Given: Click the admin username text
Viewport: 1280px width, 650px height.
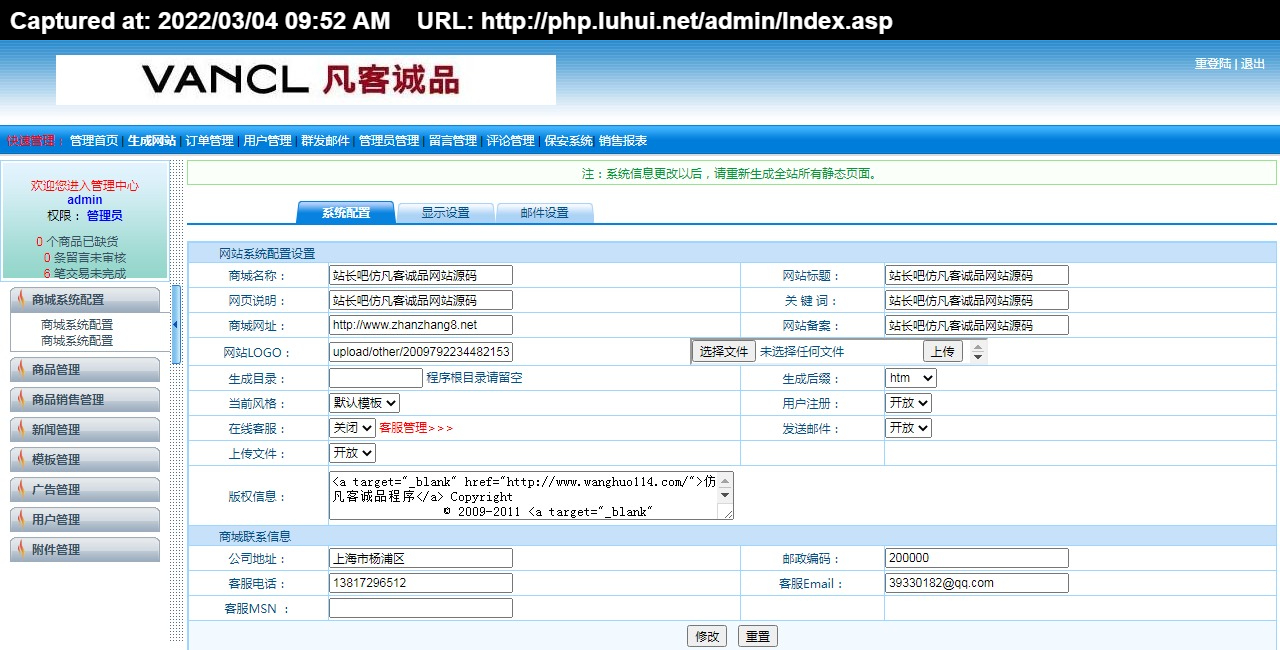Looking at the screenshot, I should [85, 200].
